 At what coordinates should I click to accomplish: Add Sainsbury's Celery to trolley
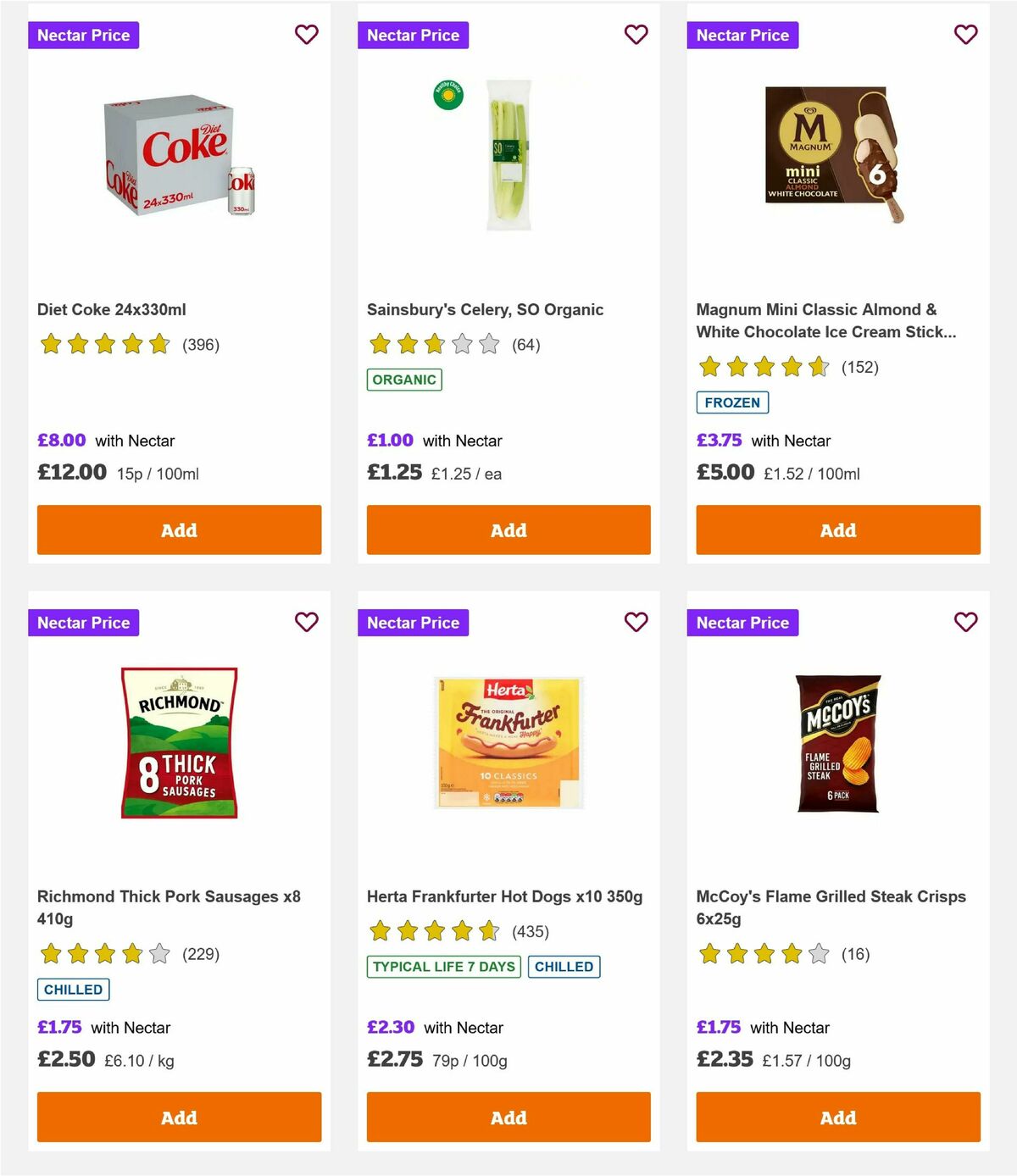(x=508, y=530)
